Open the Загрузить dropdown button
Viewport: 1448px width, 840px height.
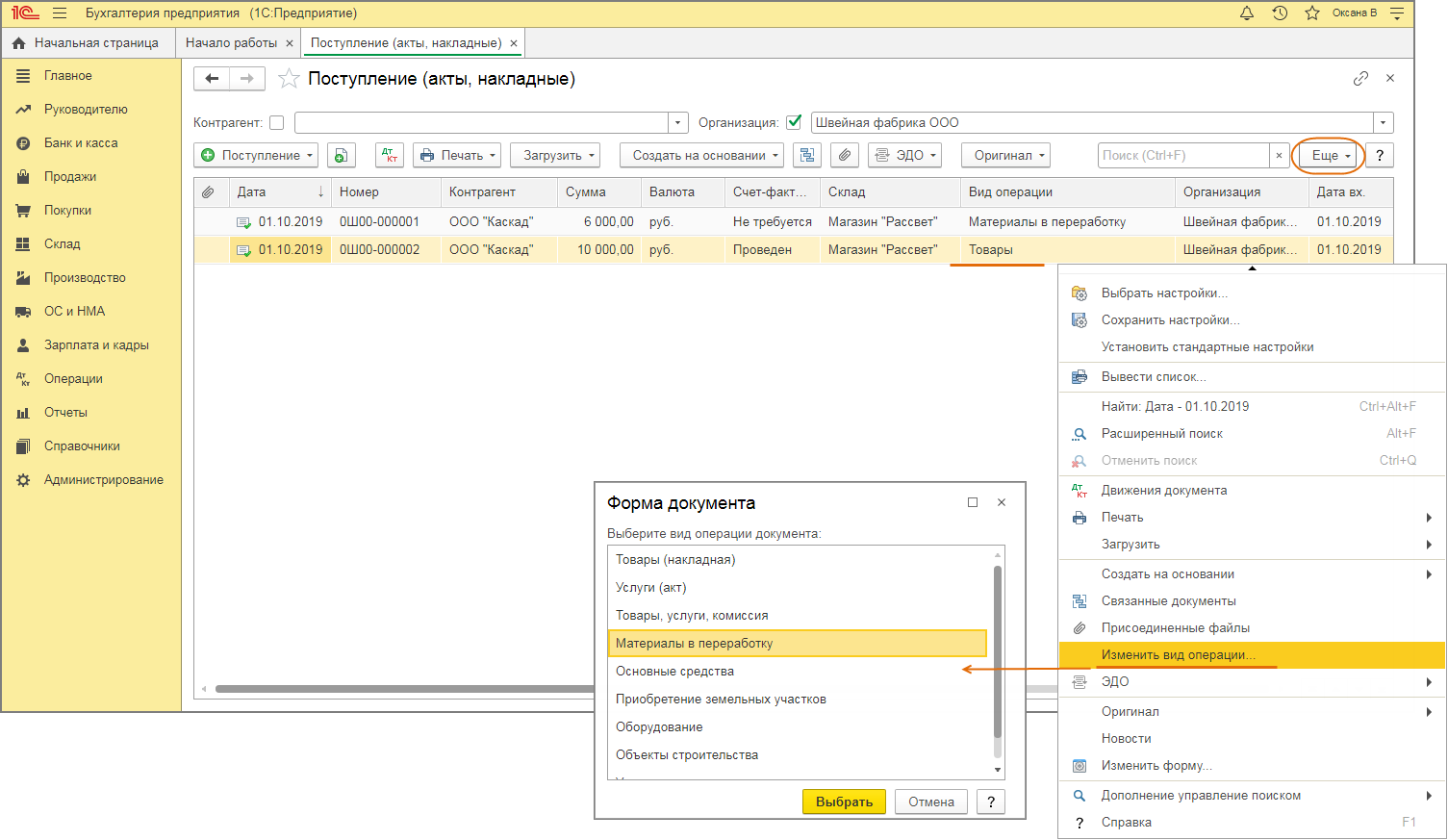point(555,155)
